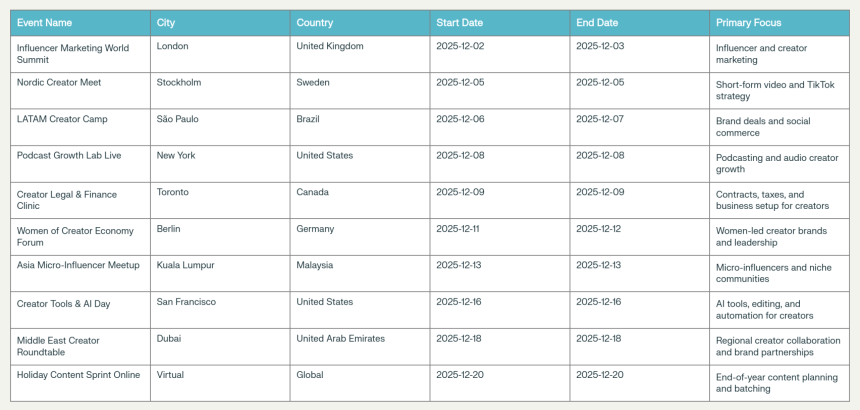Select the Nordic Creator Meet event cell
The image size is (860, 410).
[59, 82]
